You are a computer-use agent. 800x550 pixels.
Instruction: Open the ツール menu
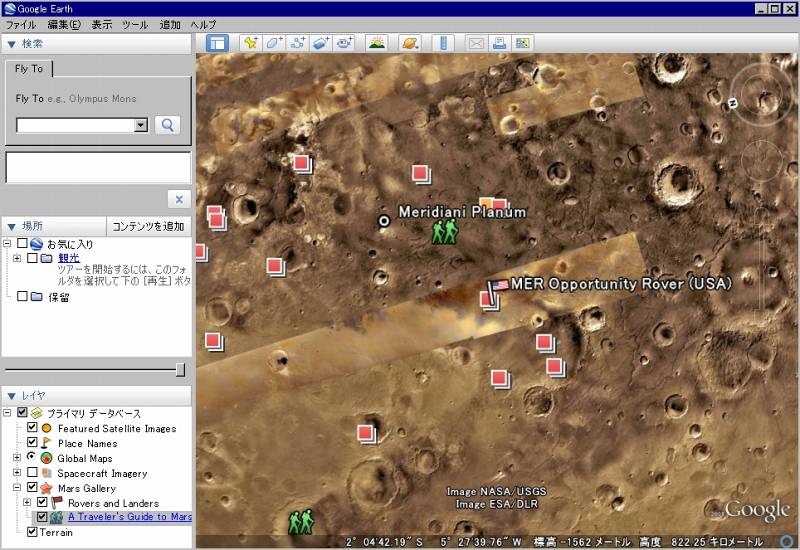(x=135, y=24)
